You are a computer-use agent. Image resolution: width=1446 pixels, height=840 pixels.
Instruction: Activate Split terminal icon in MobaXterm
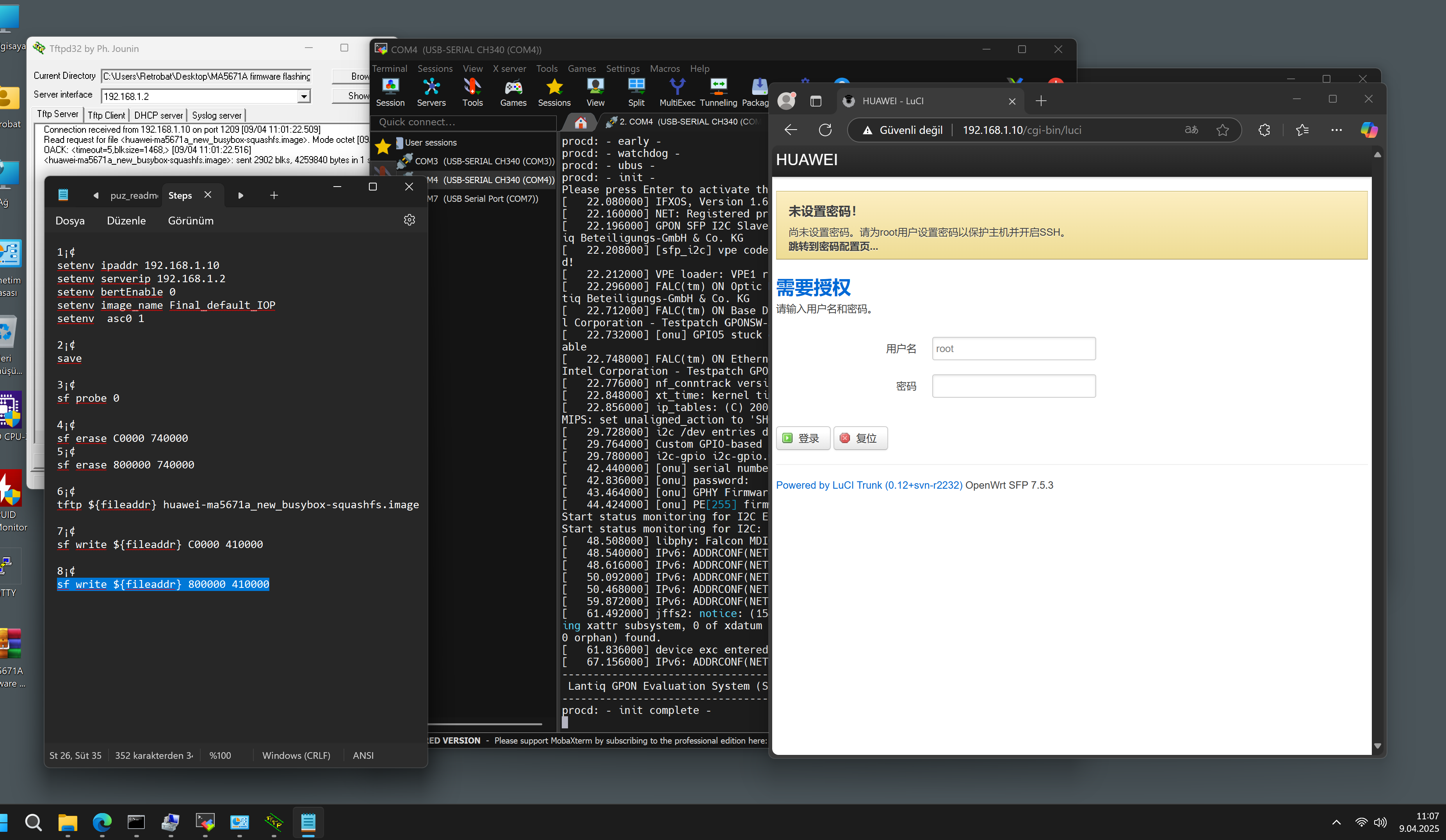coord(636,93)
